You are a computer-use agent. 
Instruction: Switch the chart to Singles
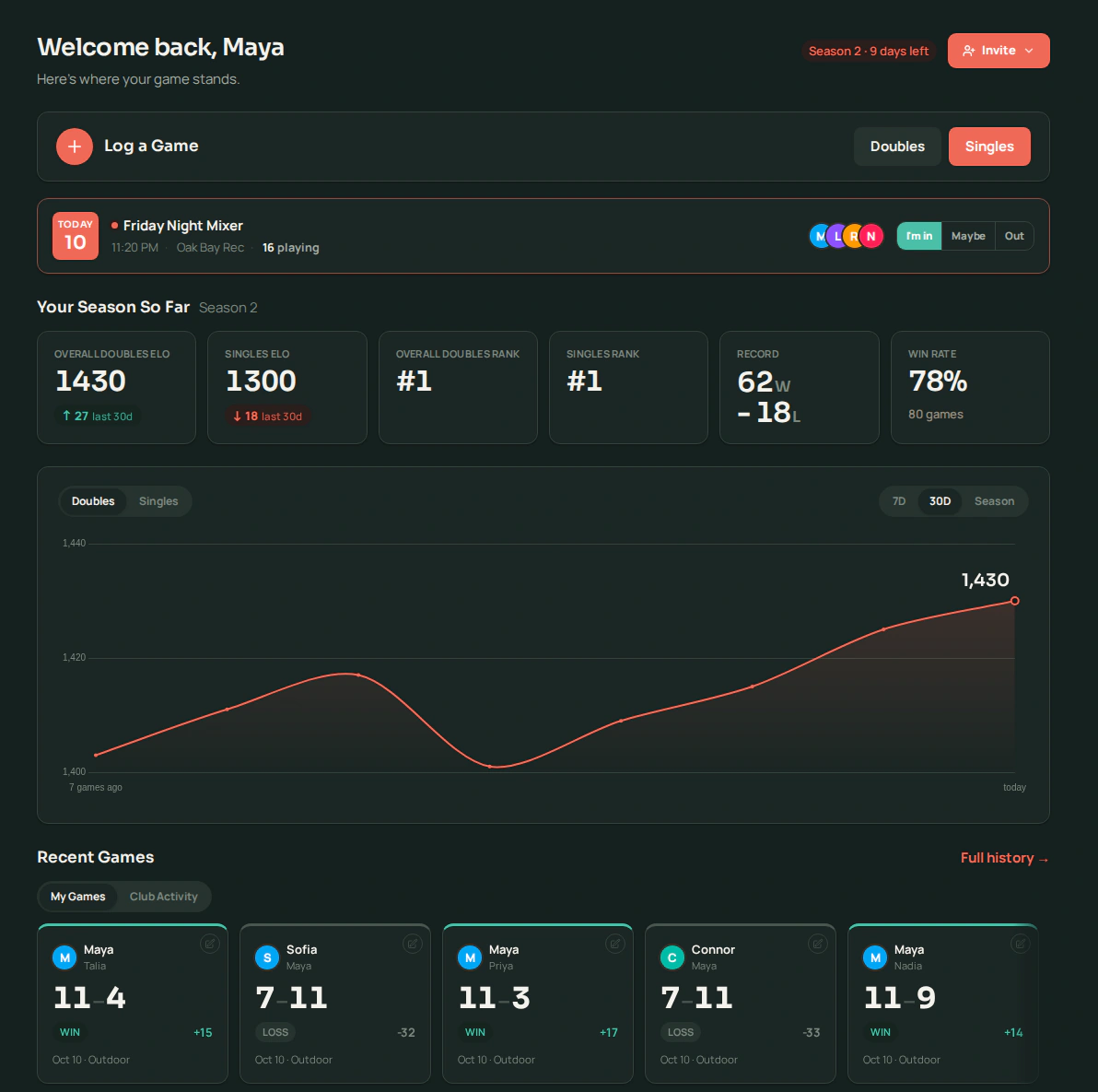158,501
